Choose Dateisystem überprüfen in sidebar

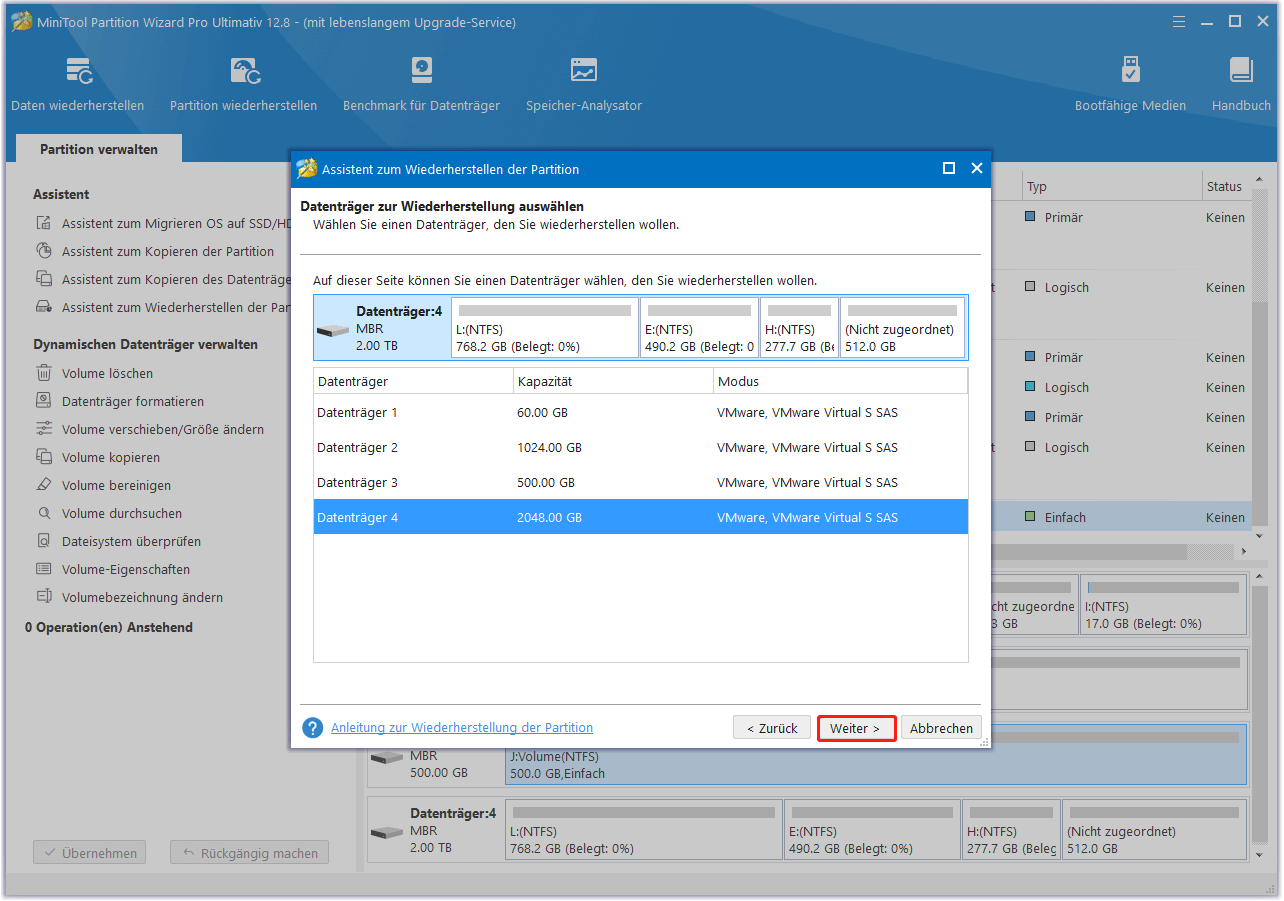click(x=118, y=542)
